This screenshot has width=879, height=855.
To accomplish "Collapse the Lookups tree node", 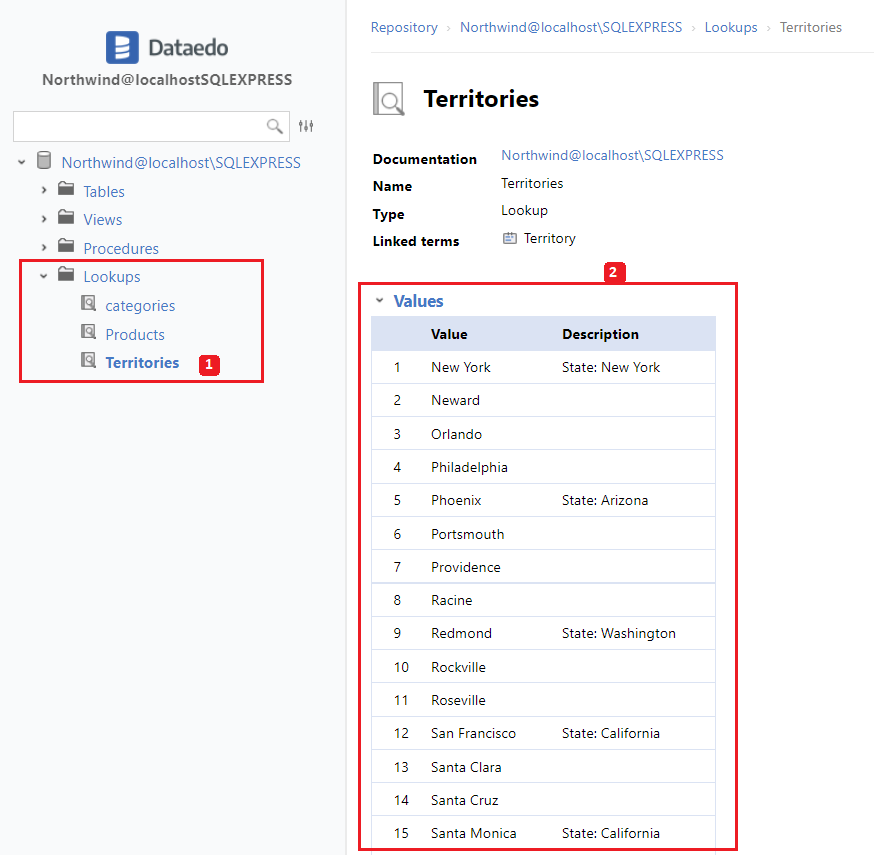I will point(44,276).
